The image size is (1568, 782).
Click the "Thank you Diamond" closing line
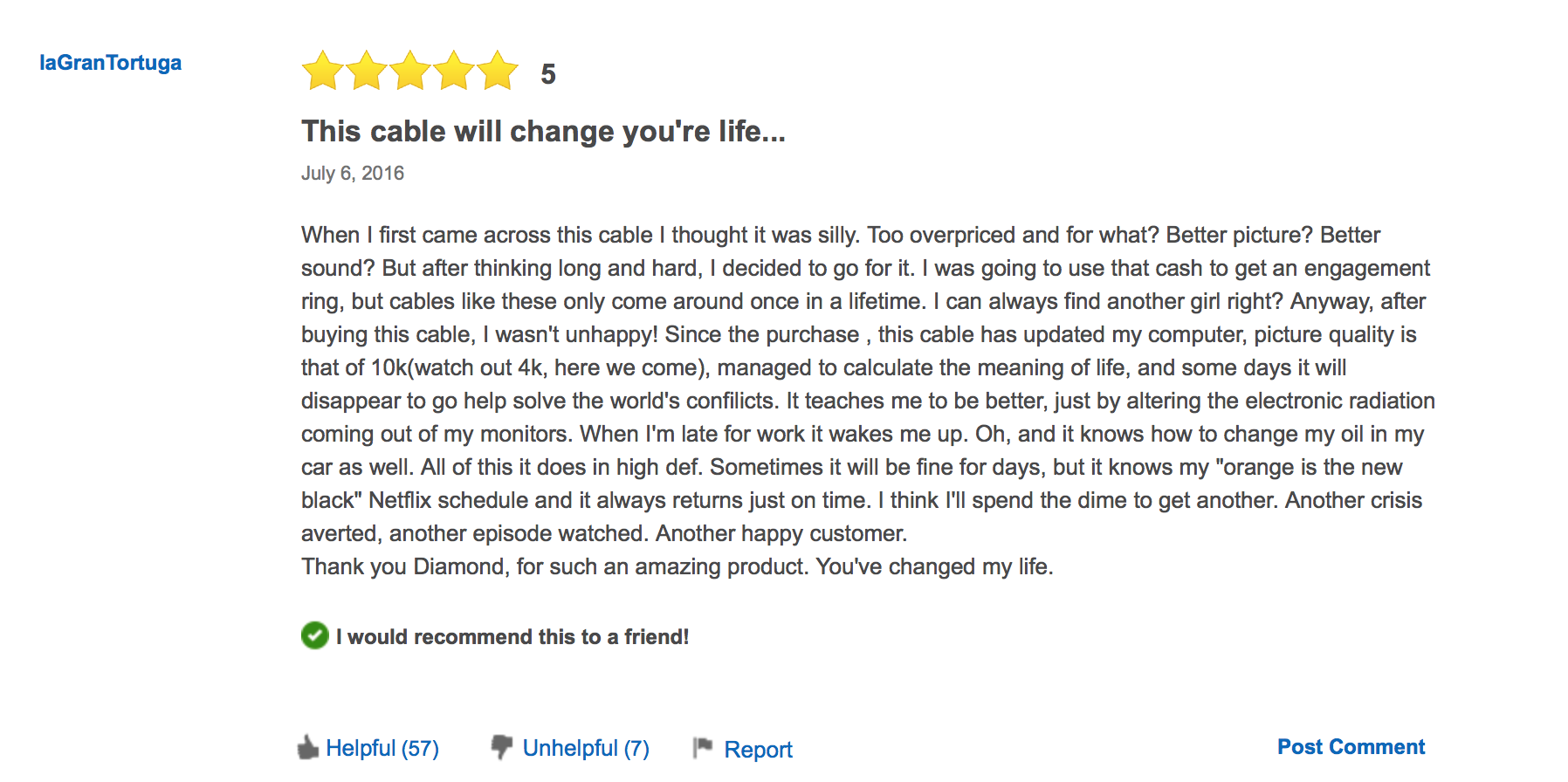pyautogui.click(x=677, y=566)
